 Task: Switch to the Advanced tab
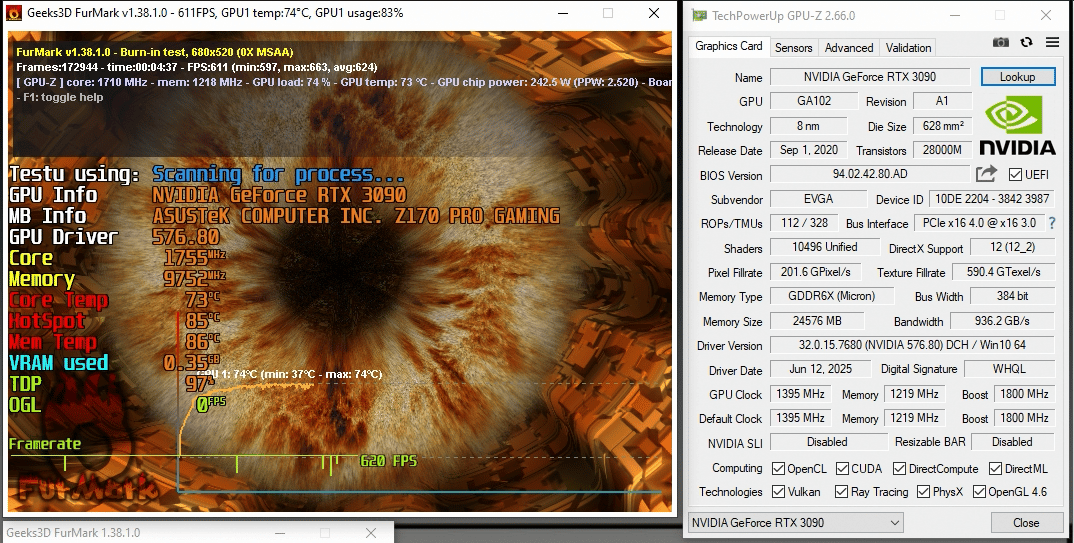849,47
